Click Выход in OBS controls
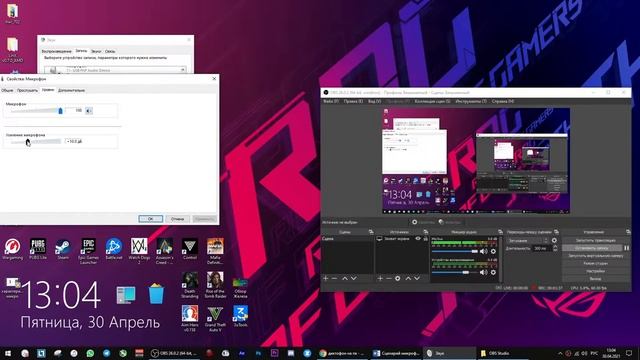The image size is (640, 360). (x=596, y=278)
